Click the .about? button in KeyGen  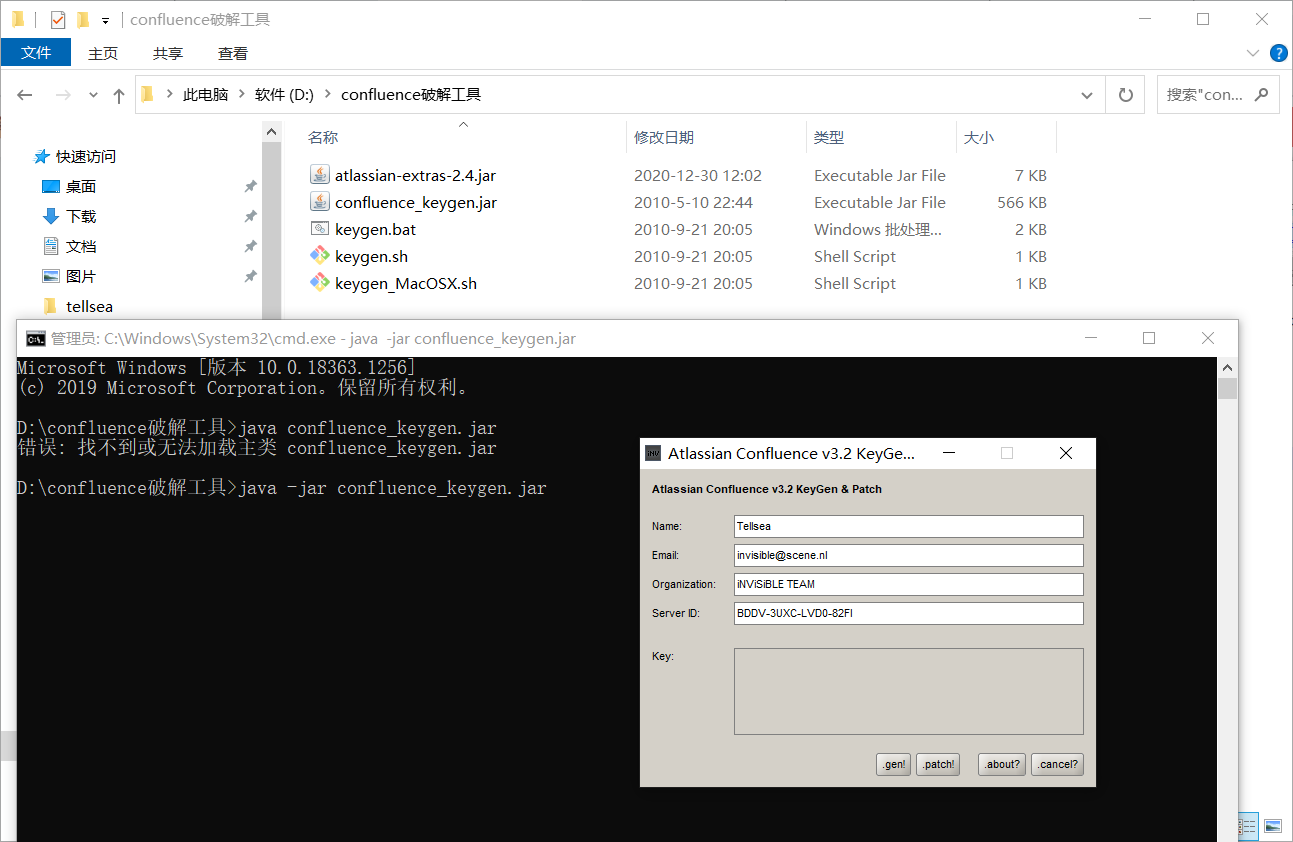[x=1002, y=764]
